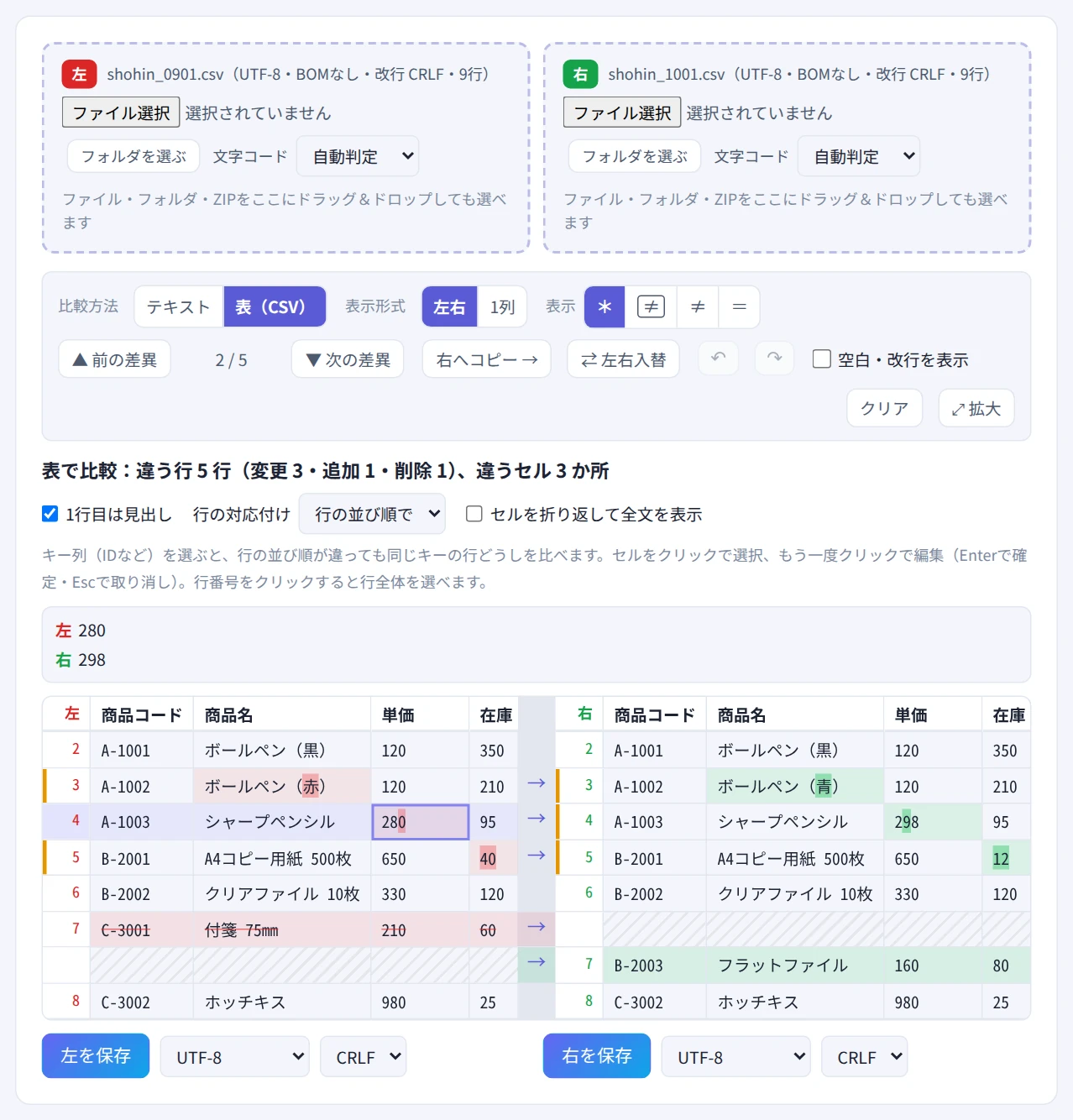Viewport: 1073px width, 1120px height.
Task: Click left stock cell 40 for B-2001
Action: (x=493, y=858)
